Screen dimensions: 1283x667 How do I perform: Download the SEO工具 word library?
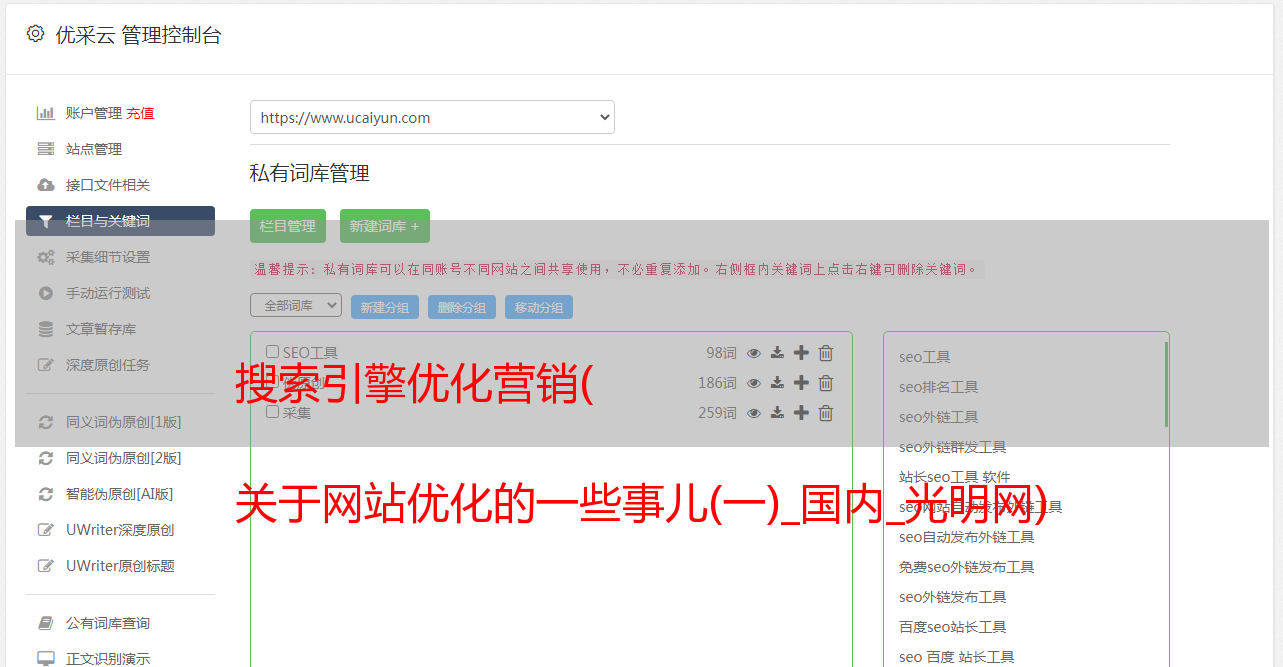[x=777, y=353]
